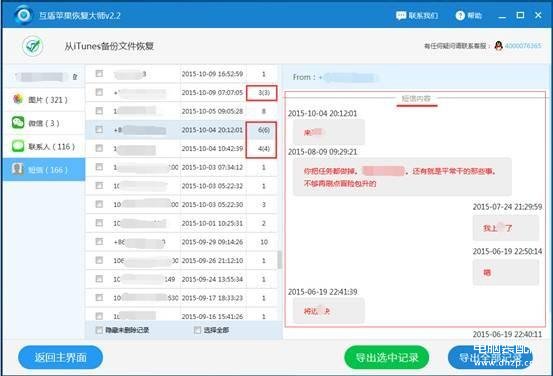
Task: Click the app logo in the title bar
Action: tap(24, 15)
